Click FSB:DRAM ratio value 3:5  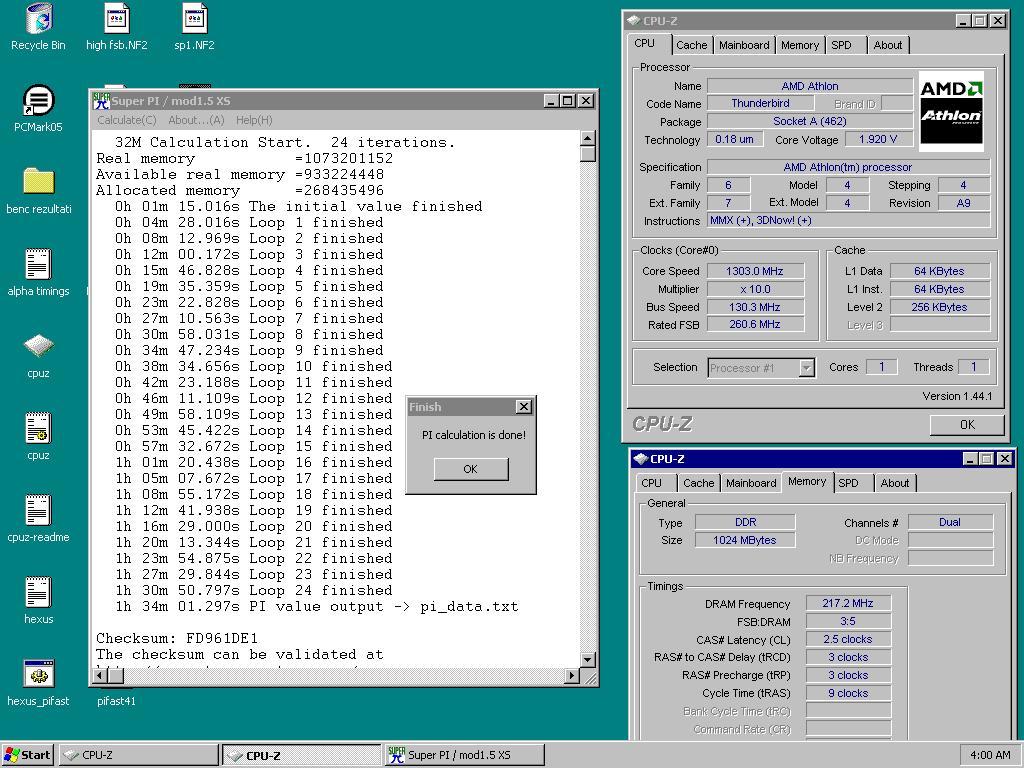[848, 622]
